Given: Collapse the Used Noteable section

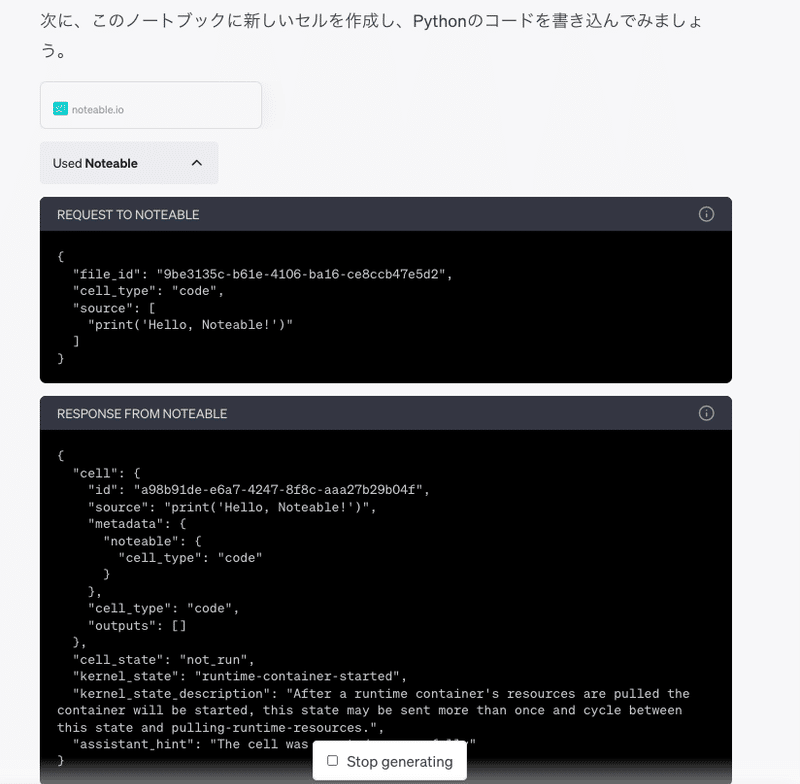Looking at the screenshot, I should click(x=128, y=162).
